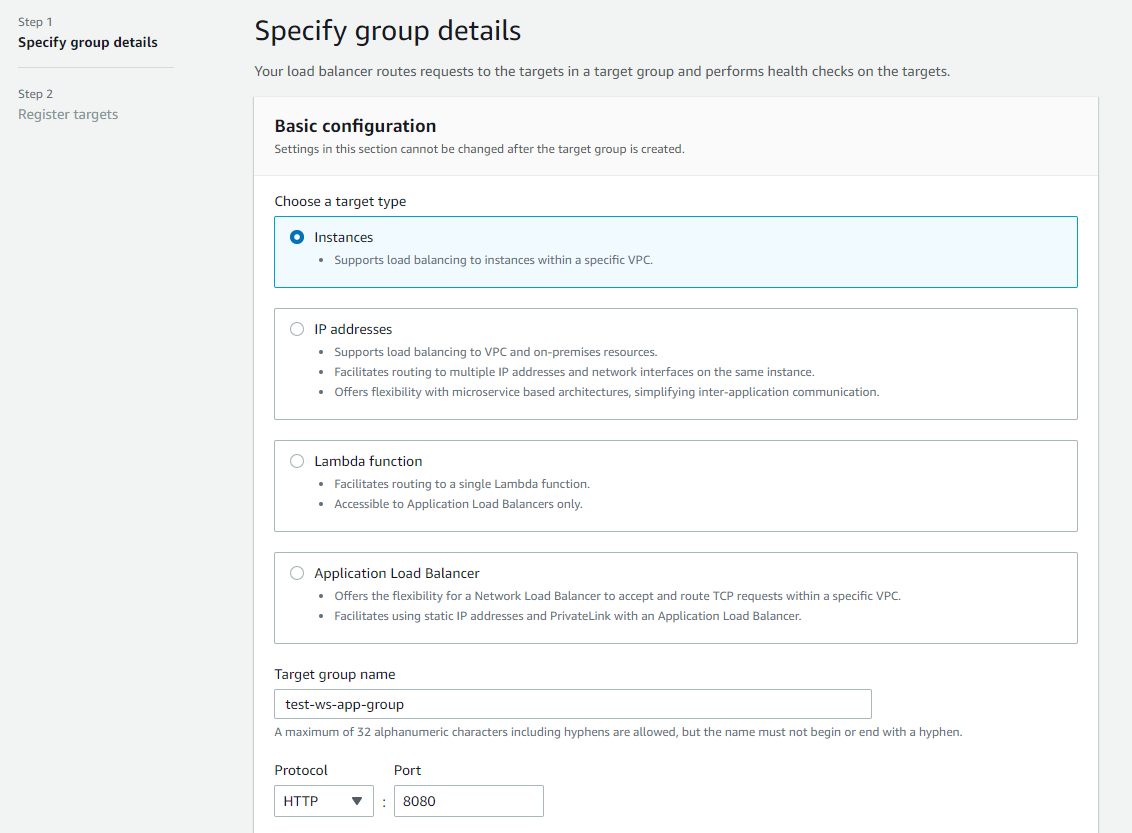Click the Choose a target type label
Screen dimensions: 1132x833
pyautogui.click(x=340, y=201)
